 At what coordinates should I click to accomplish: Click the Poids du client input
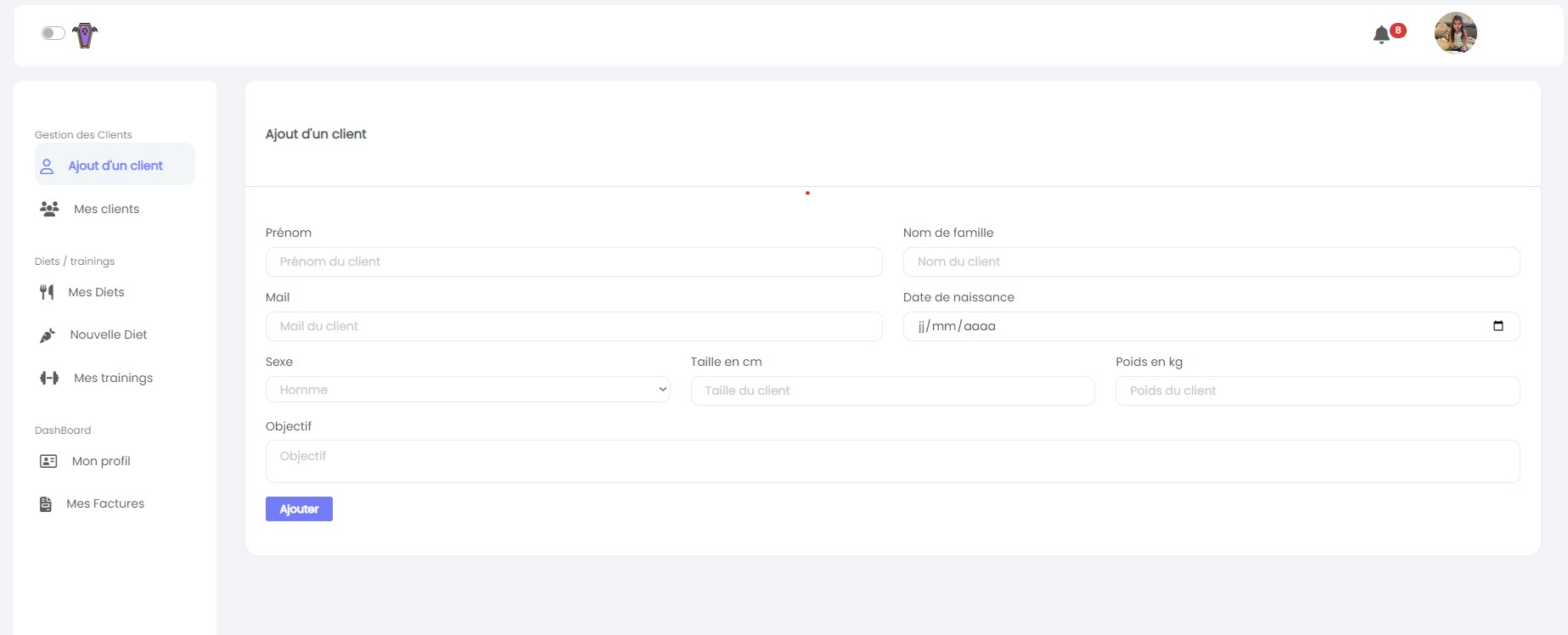[x=1317, y=391]
